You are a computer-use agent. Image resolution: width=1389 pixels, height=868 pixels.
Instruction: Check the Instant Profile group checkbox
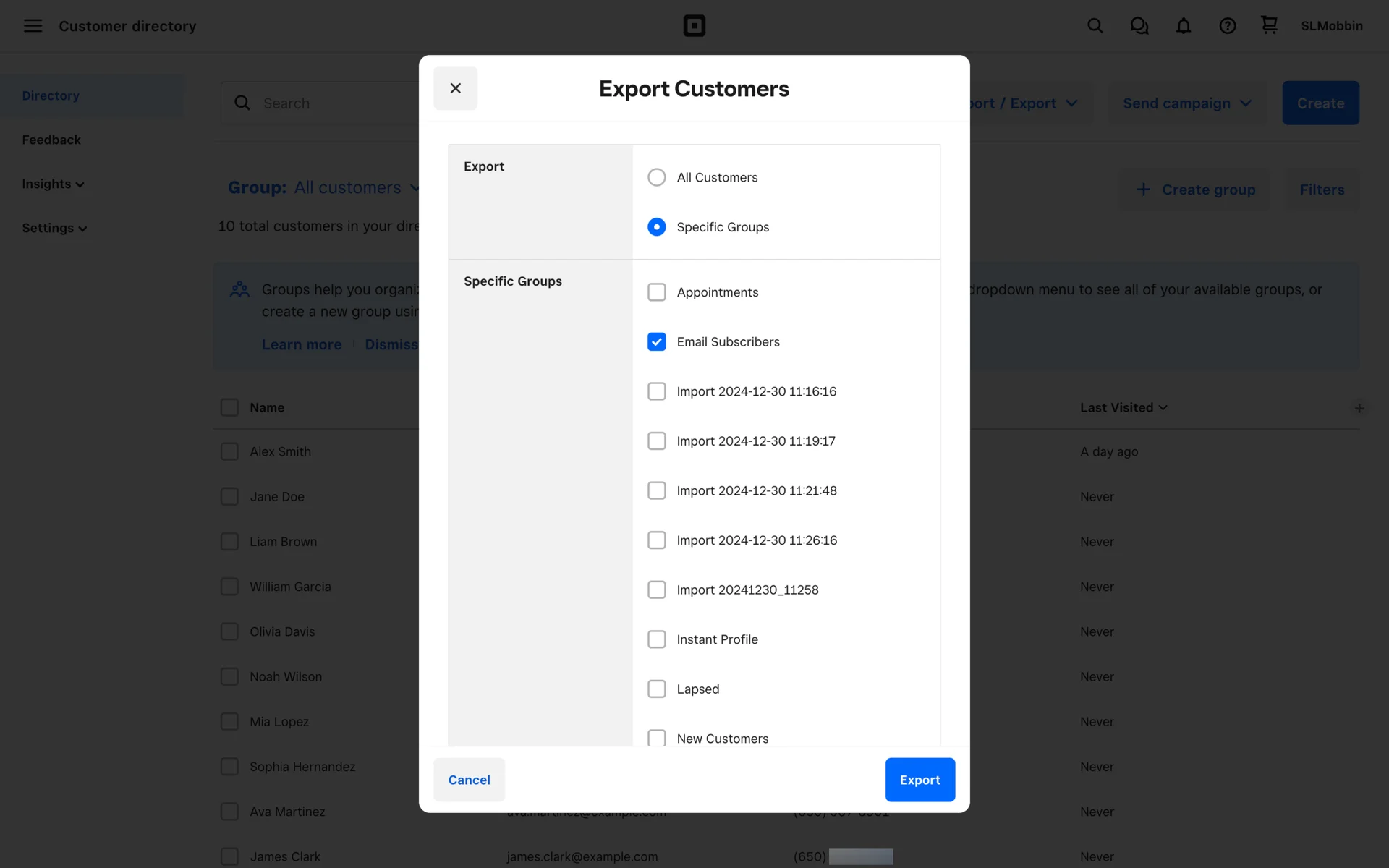tap(656, 639)
